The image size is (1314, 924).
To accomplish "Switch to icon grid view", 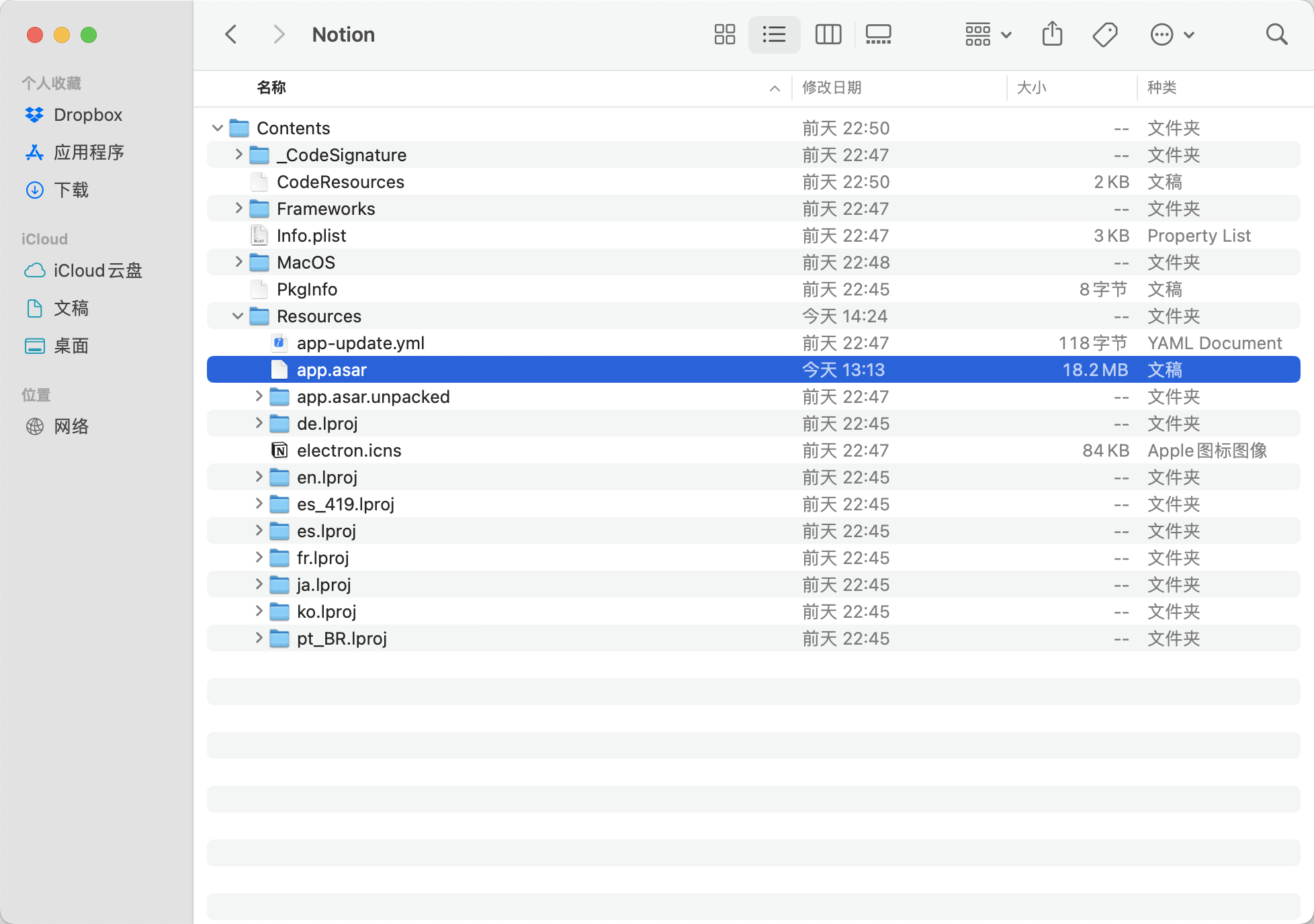I will pyautogui.click(x=724, y=34).
